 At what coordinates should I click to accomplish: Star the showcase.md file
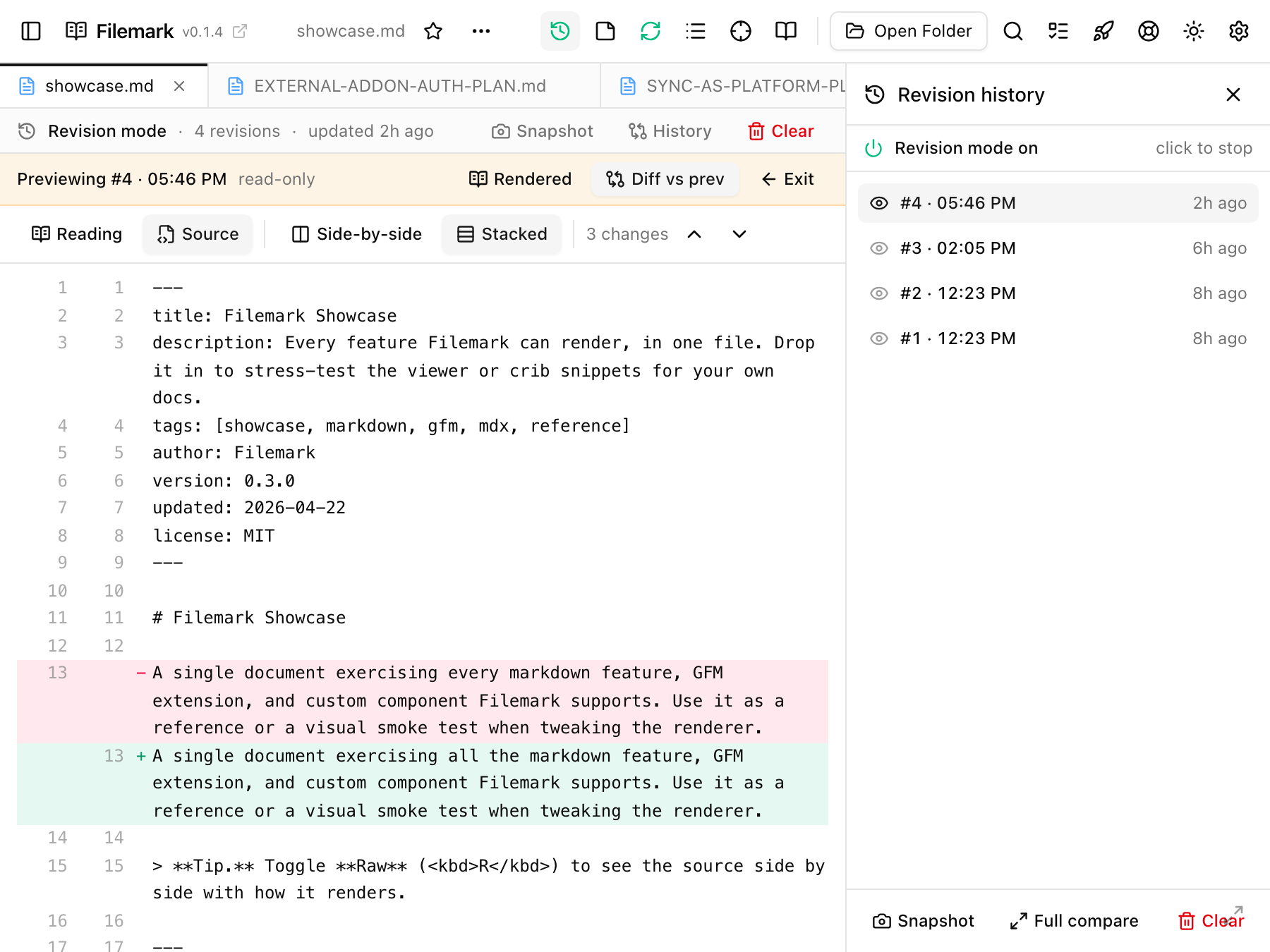(433, 31)
